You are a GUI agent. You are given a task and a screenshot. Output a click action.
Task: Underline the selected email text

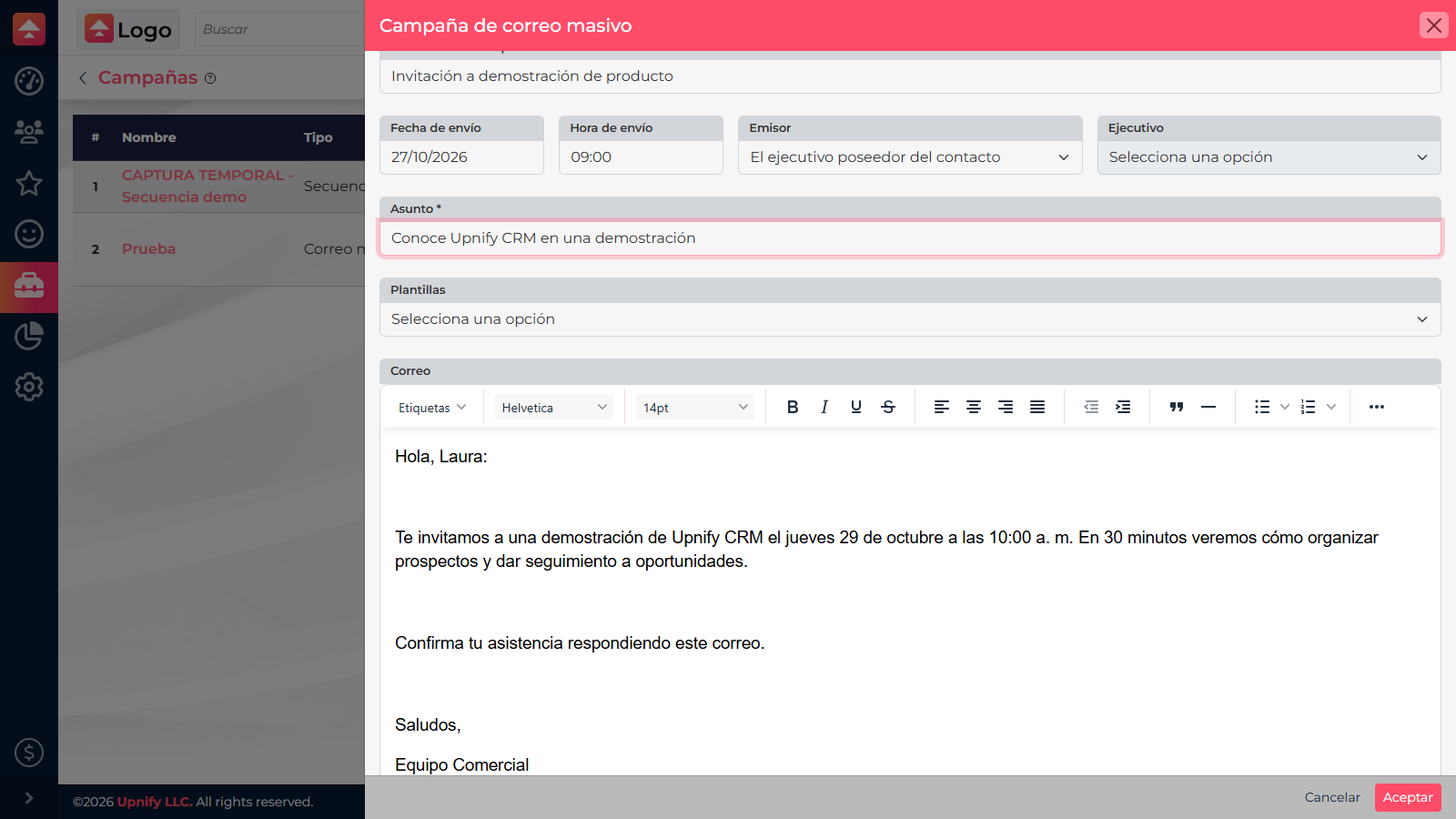pos(856,407)
